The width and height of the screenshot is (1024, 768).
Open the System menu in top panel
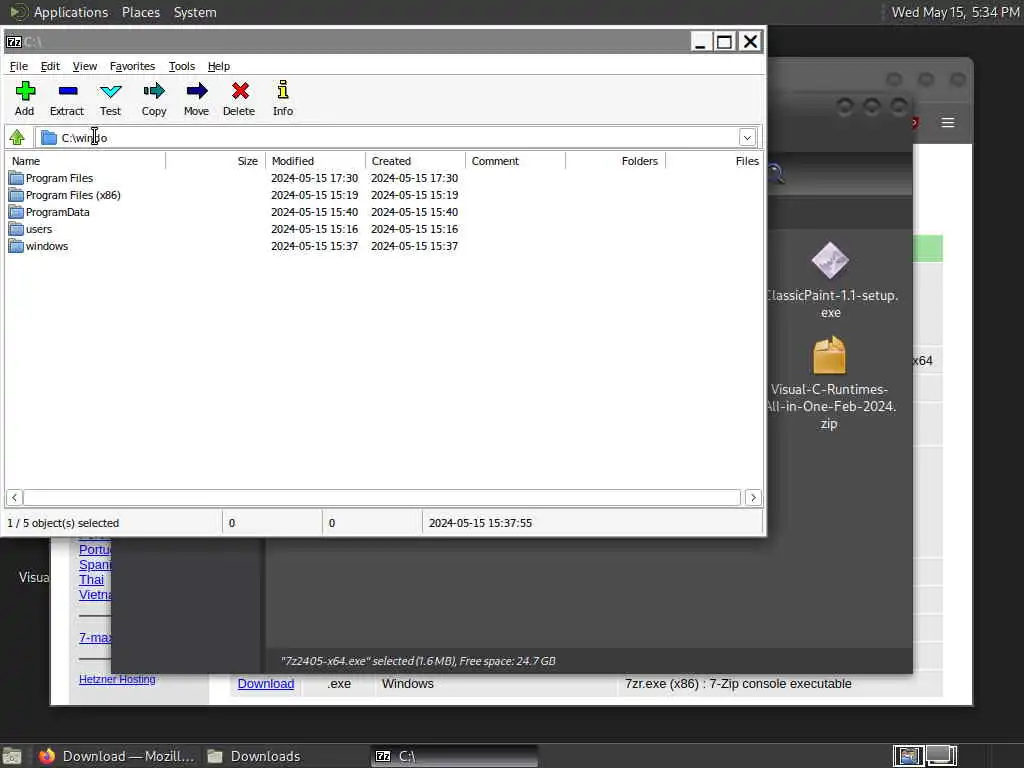(x=195, y=12)
